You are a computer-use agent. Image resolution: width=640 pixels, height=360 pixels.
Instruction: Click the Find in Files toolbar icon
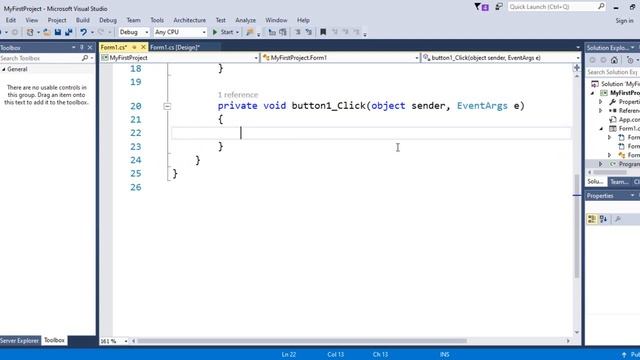tap(250, 32)
